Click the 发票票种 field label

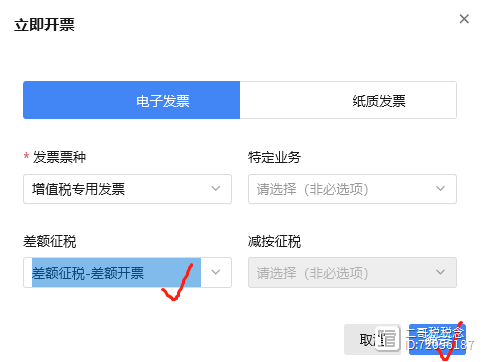coord(59,157)
